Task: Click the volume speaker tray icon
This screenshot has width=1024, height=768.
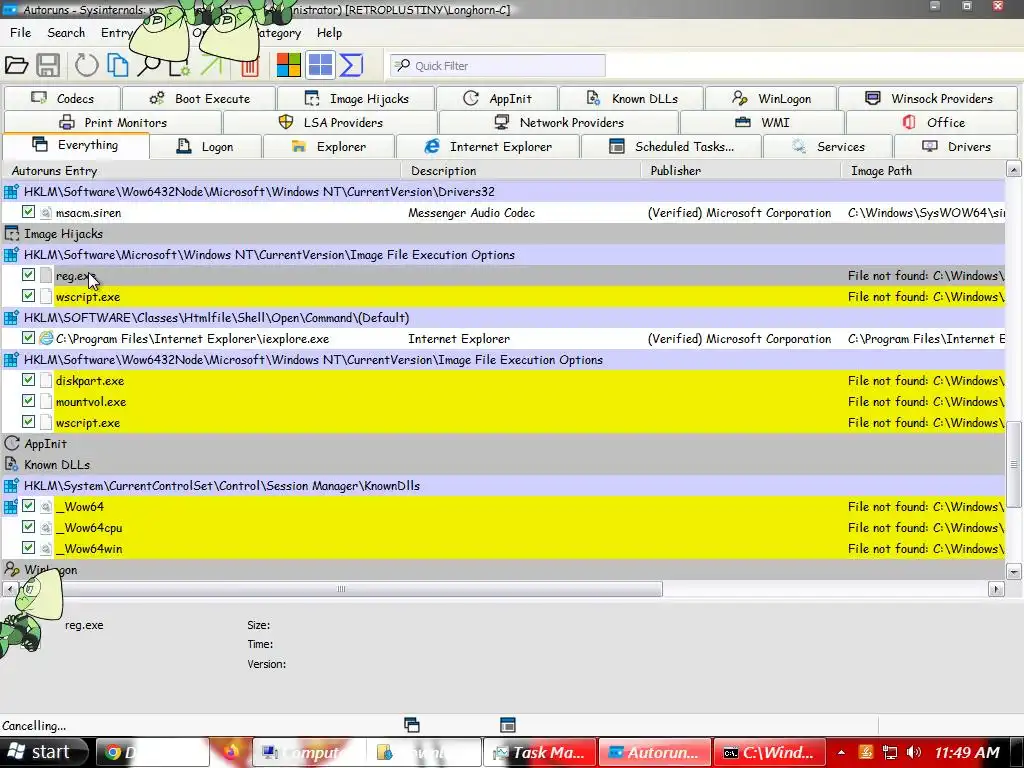Action: pos(914,752)
